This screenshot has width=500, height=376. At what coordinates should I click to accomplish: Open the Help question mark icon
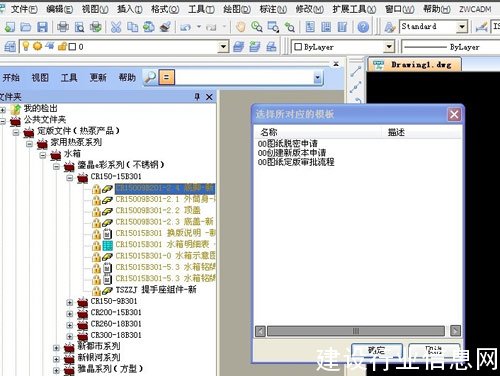[x=363, y=27]
